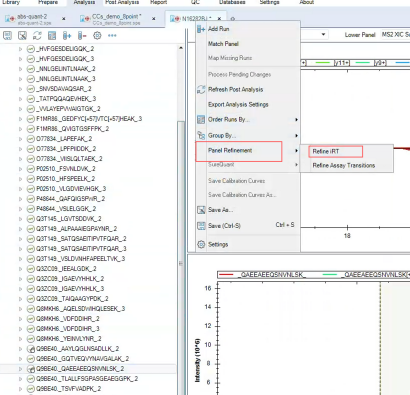Click the remove run icon with minus in the tree toolbar
Screen dimensions: 410x395
click(x=82, y=35)
